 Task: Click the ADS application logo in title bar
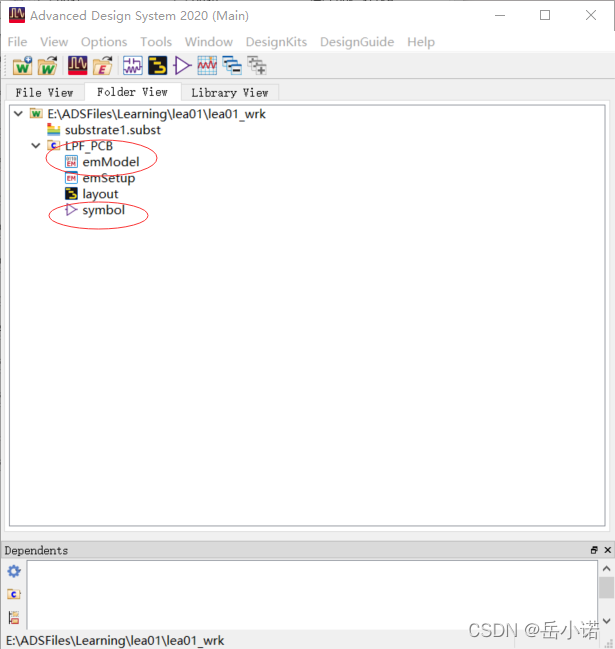17,15
